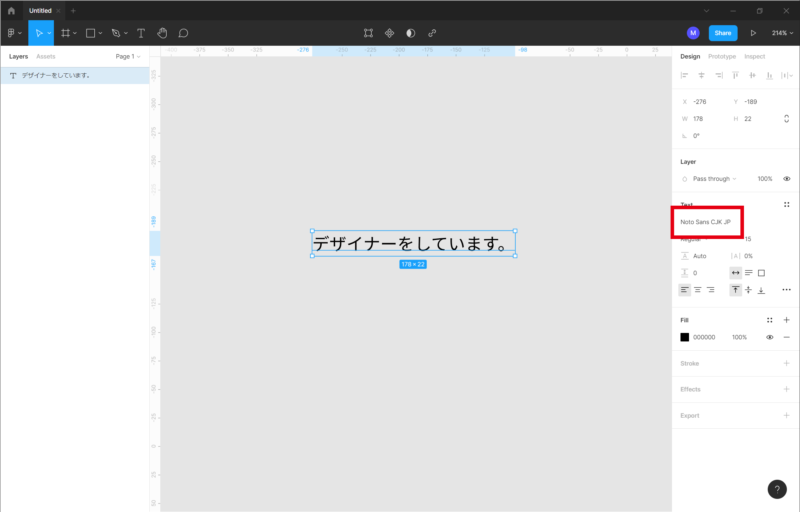Click the Home icon
The height and width of the screenshot is (512, 800).
[x=11, y=10]
